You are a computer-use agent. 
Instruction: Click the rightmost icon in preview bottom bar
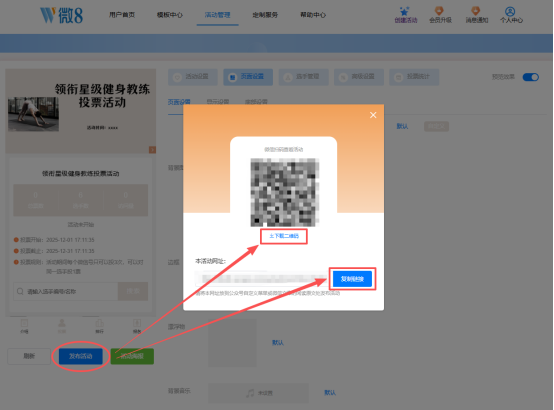click(137, 323)
